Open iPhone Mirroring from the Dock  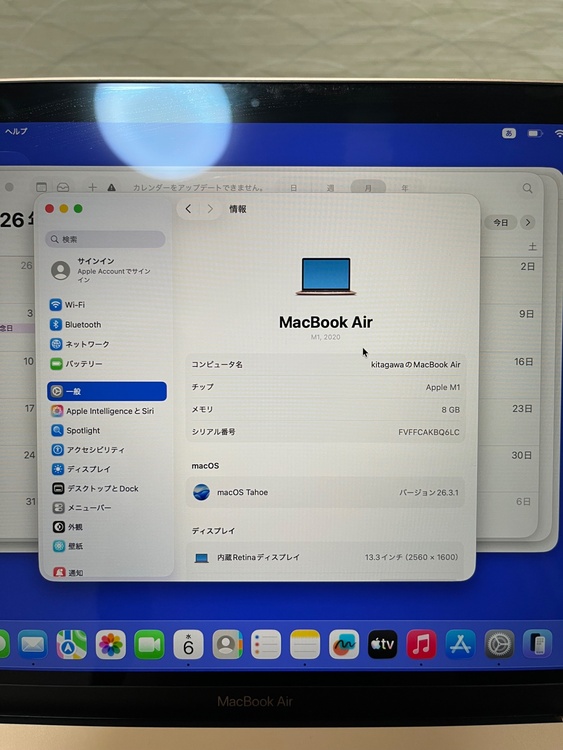(x=538, y=644)
